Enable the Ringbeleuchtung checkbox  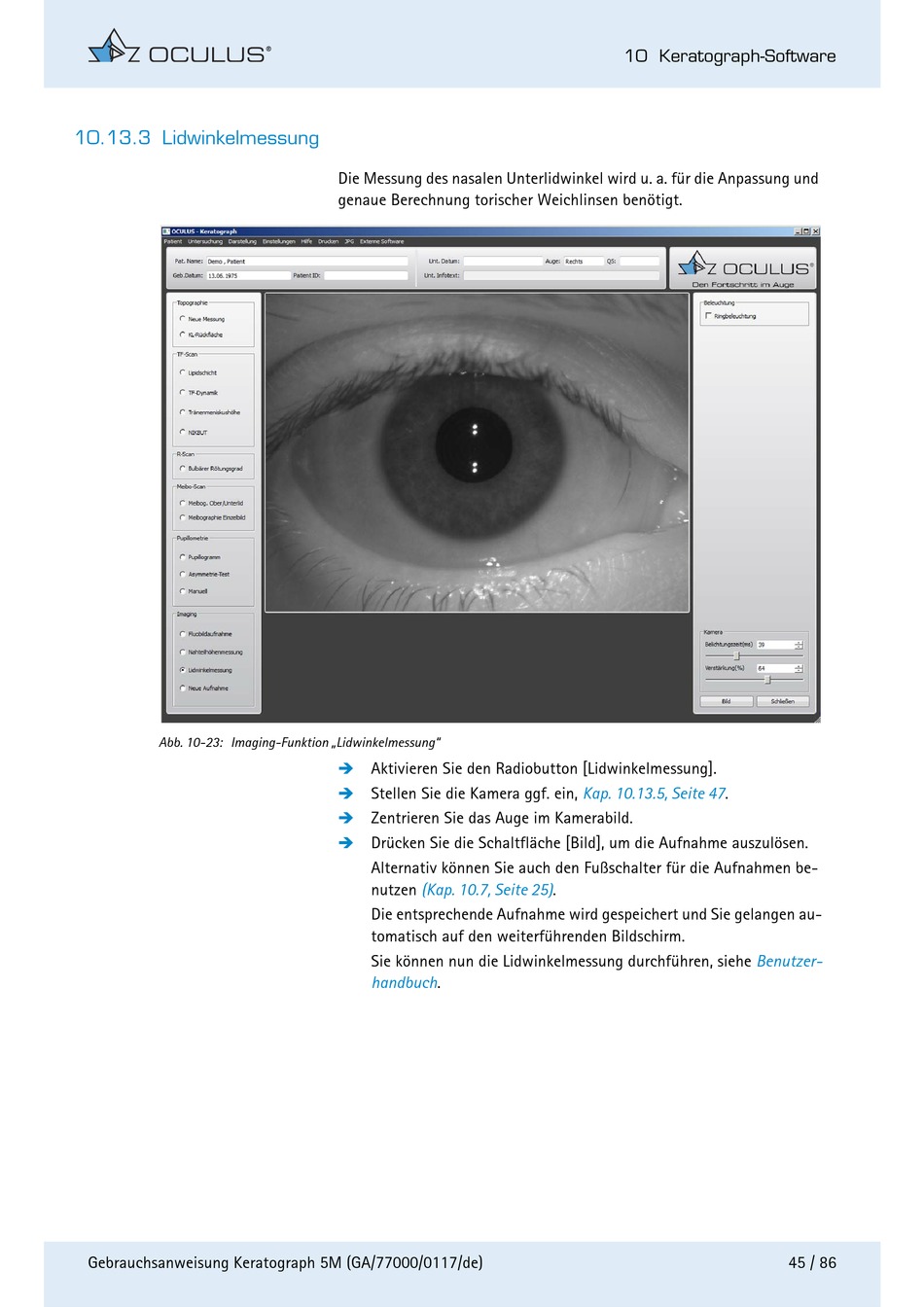tap(708, 316)
